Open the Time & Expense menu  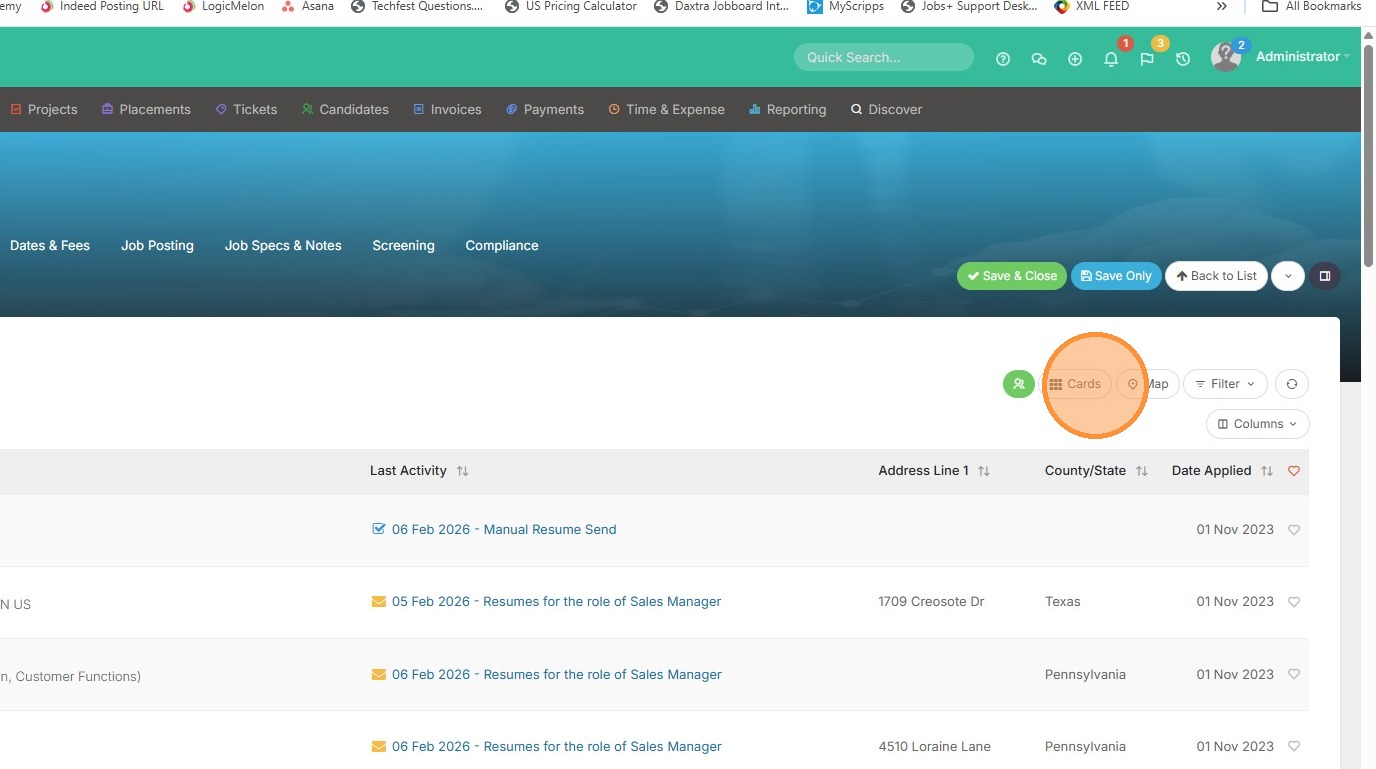tap(666, 109)
